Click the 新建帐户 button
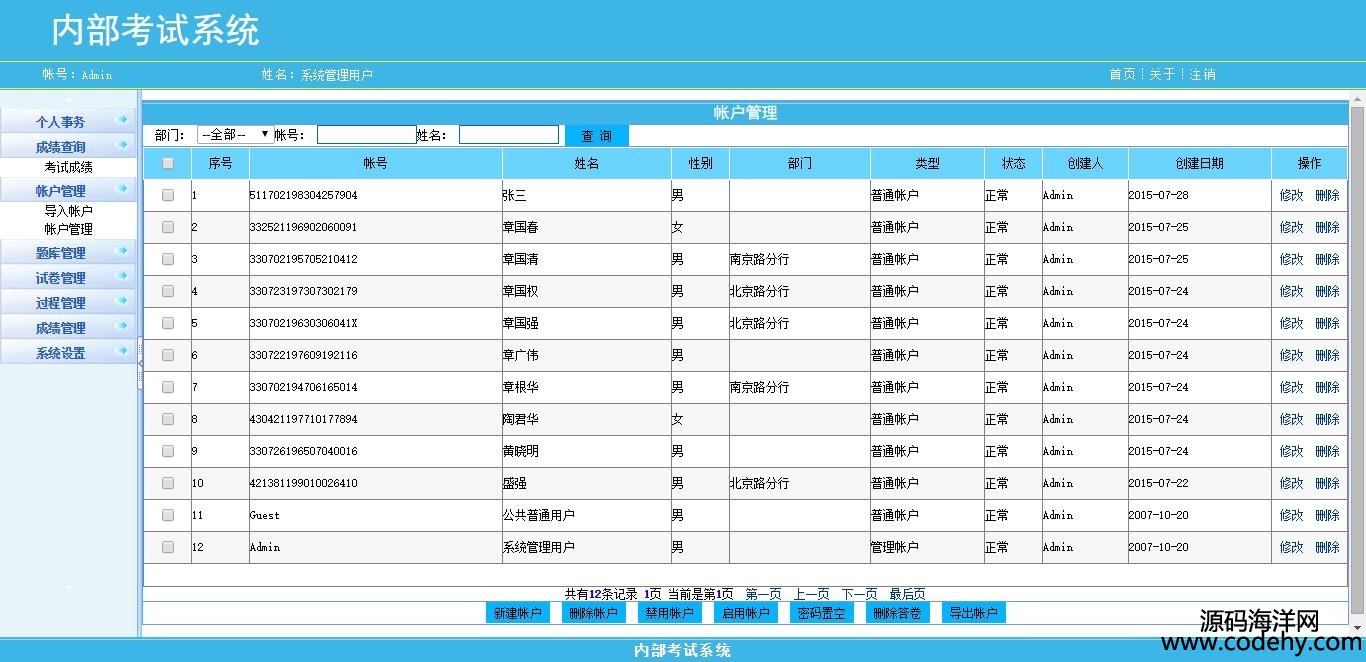 (517, 613)
